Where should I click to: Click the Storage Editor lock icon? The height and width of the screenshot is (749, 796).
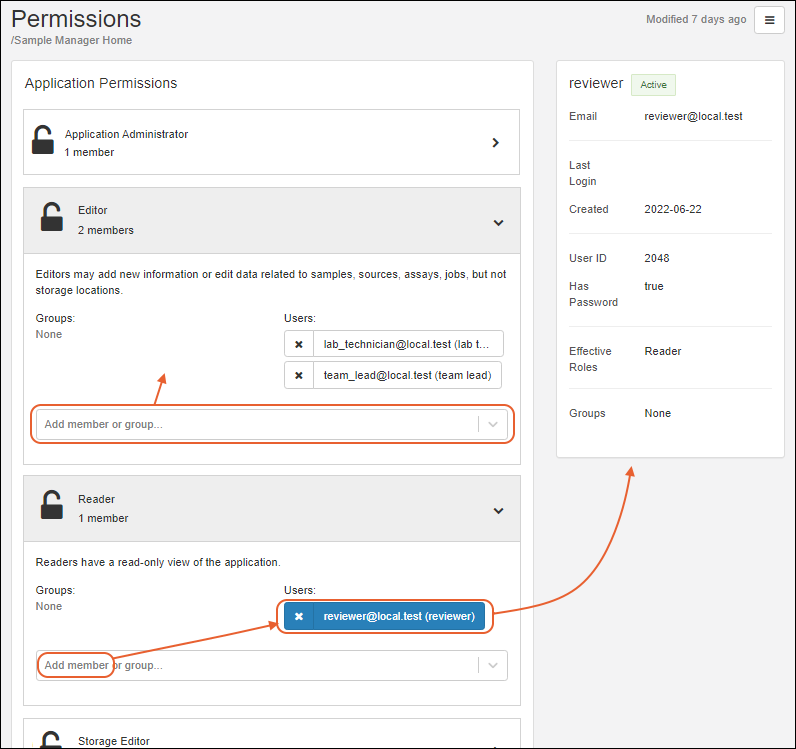pyautogui.click(x=51, y=740)
